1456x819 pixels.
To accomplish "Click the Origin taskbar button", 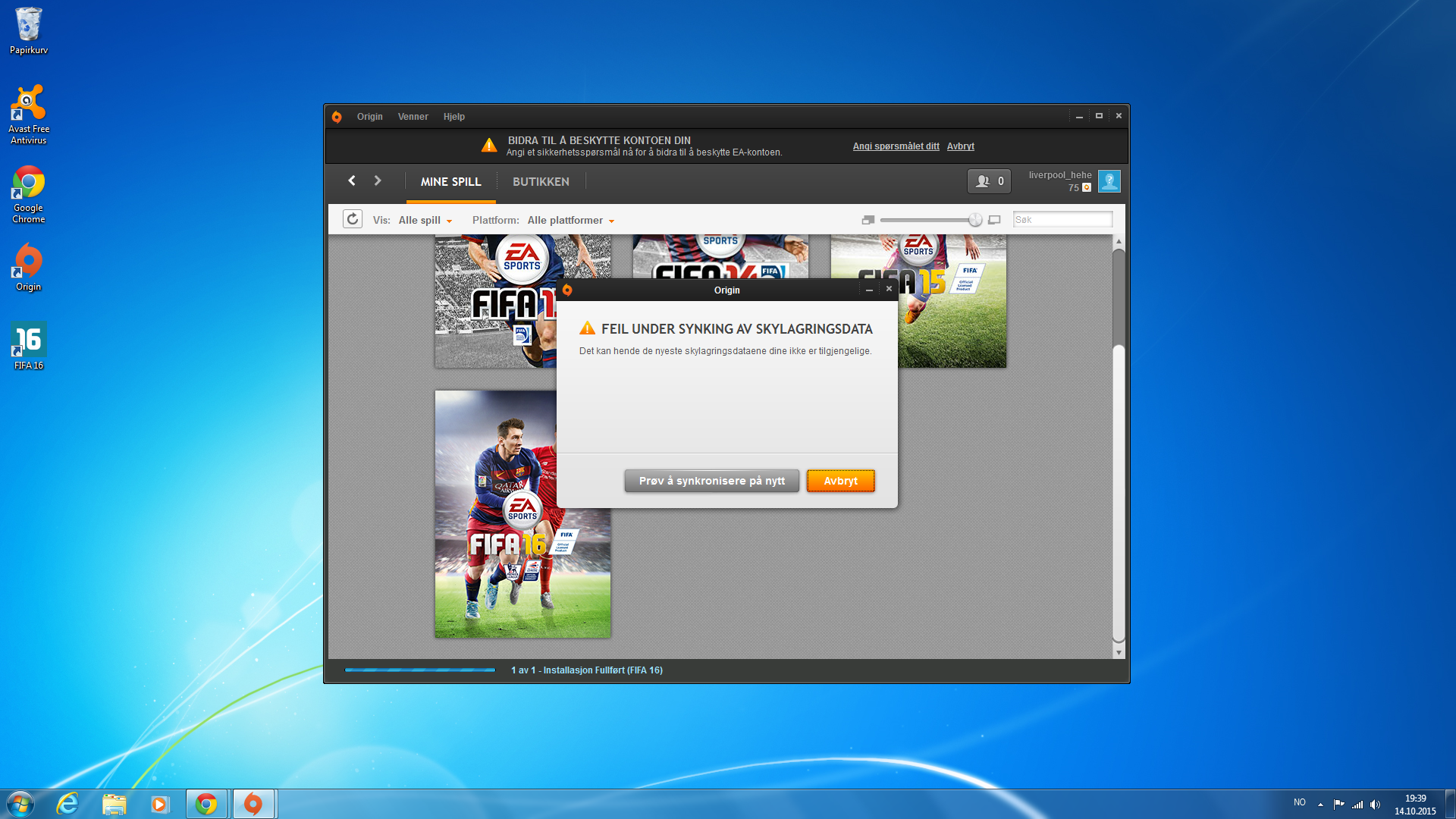I will click(253, 804).
